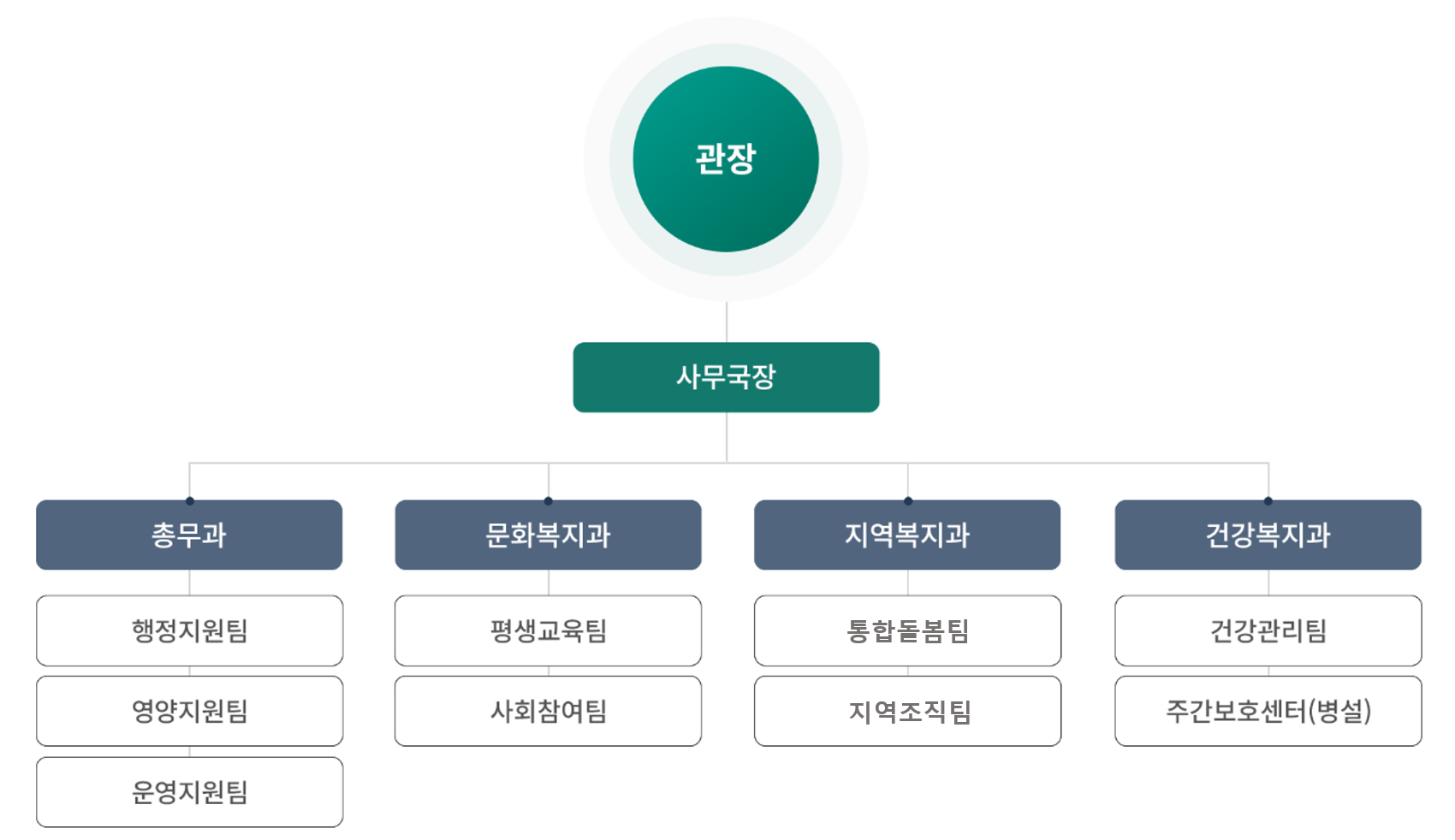Open the 주간보호센터(병설) box
Viewport: 1455px width, 840px height.
point(1268,711)
